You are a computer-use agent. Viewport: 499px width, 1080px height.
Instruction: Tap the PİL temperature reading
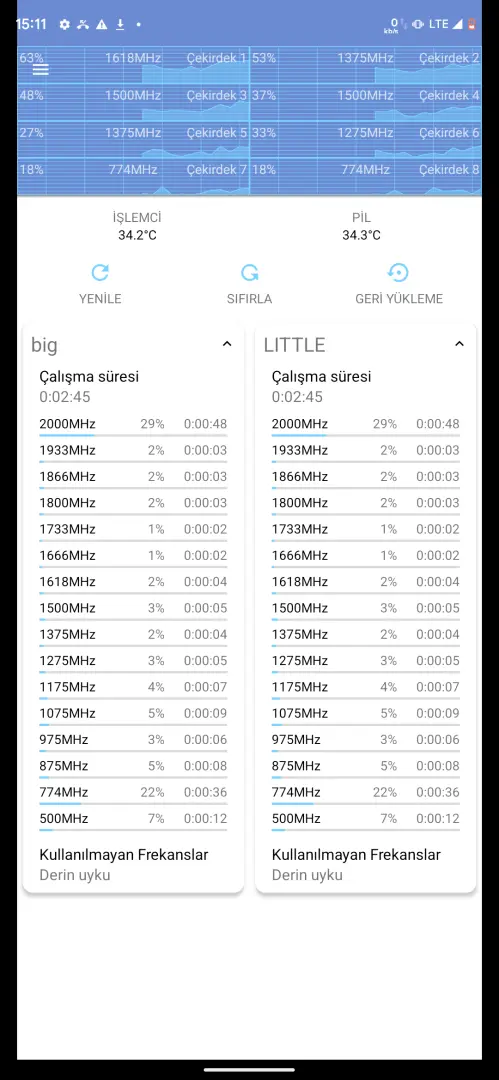pyautogui.click(x=362, y=236)
